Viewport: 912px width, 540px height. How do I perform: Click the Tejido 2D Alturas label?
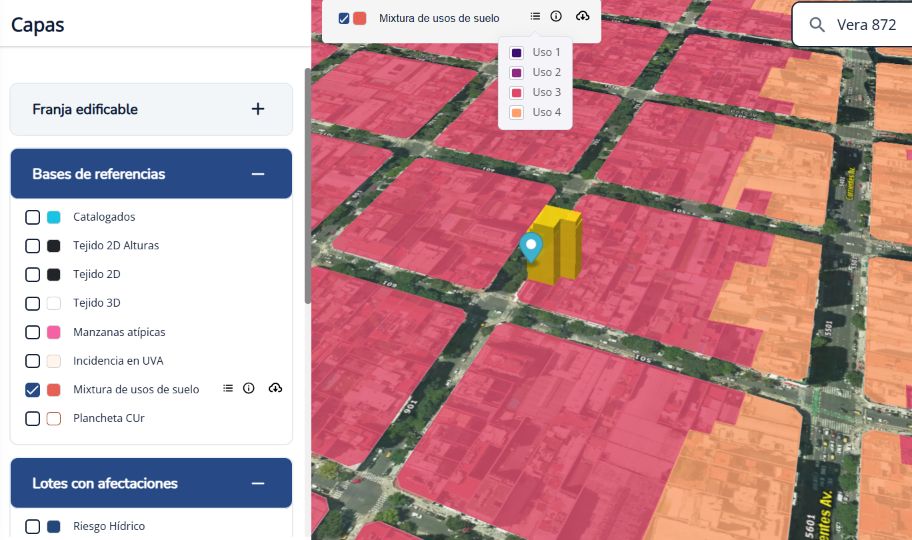(116, 245)
